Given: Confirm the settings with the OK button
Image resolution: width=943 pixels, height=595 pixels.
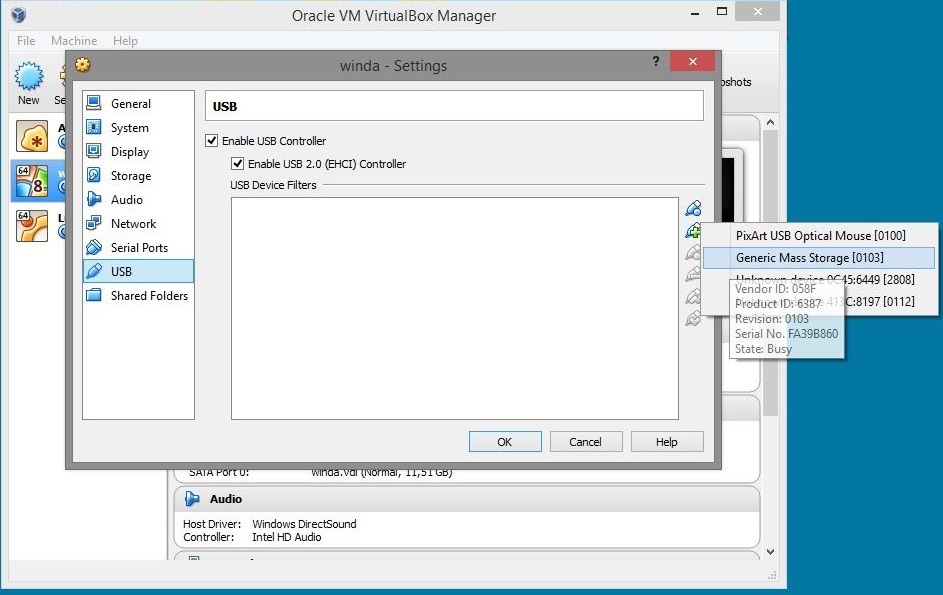Looking at the screenshot, I should click(505, 442).
